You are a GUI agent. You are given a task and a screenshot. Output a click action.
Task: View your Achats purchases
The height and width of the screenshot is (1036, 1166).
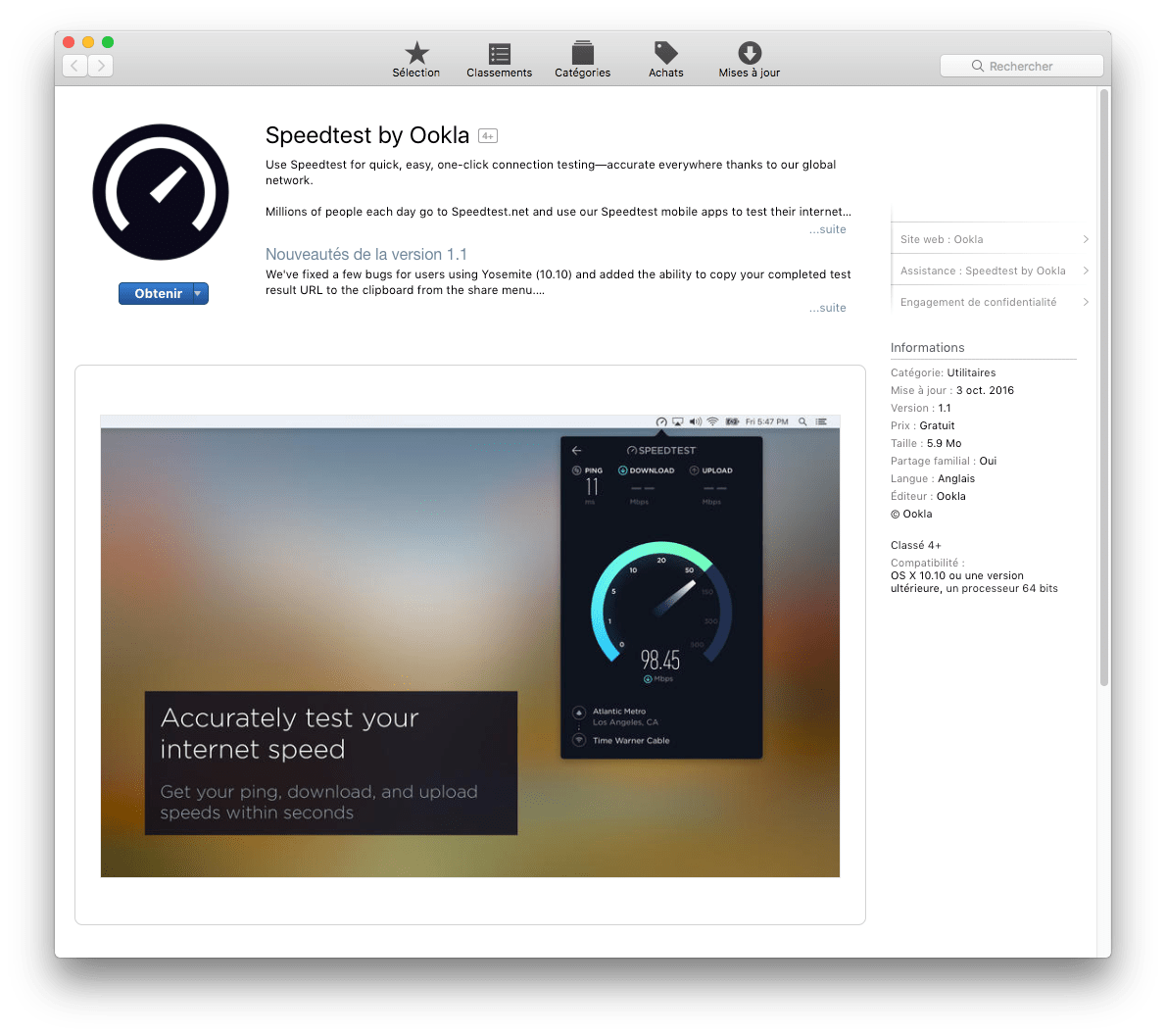coord(665,59)
